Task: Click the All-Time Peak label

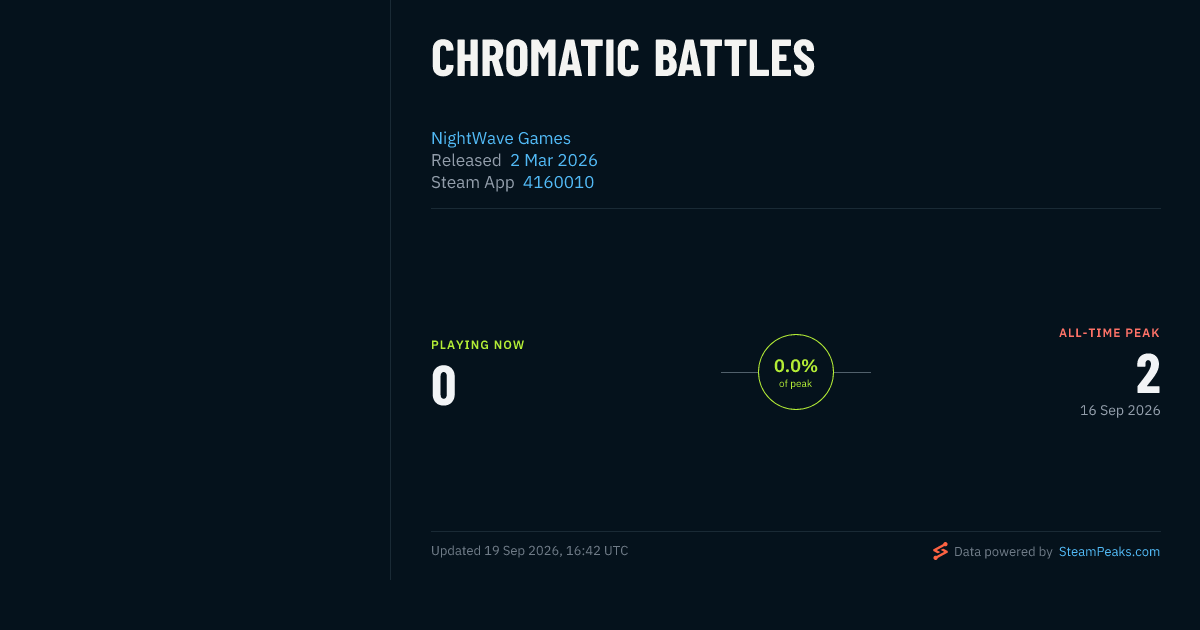Action: click(1109, 333)
